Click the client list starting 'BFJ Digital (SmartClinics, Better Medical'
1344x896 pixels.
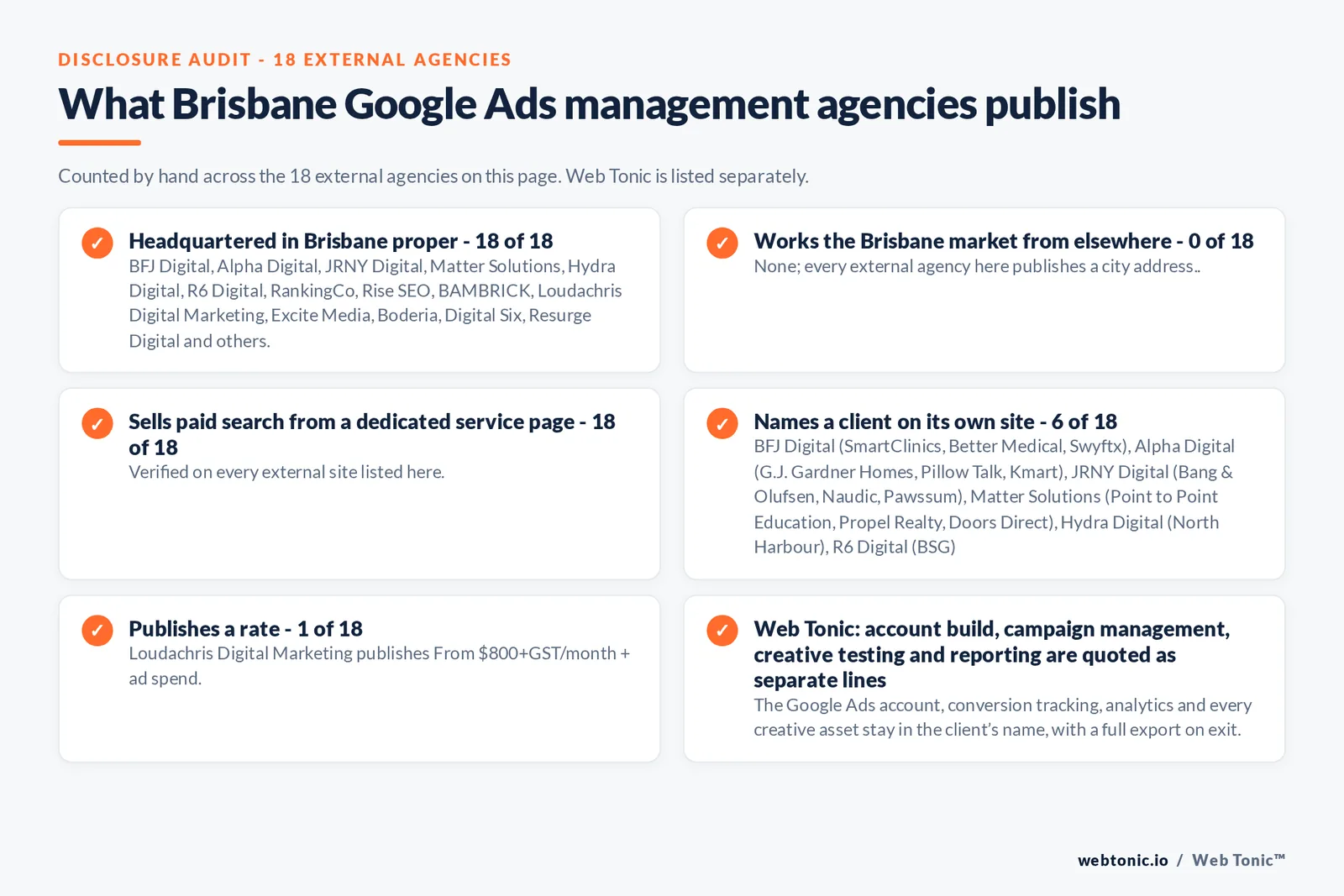point(994,496)
